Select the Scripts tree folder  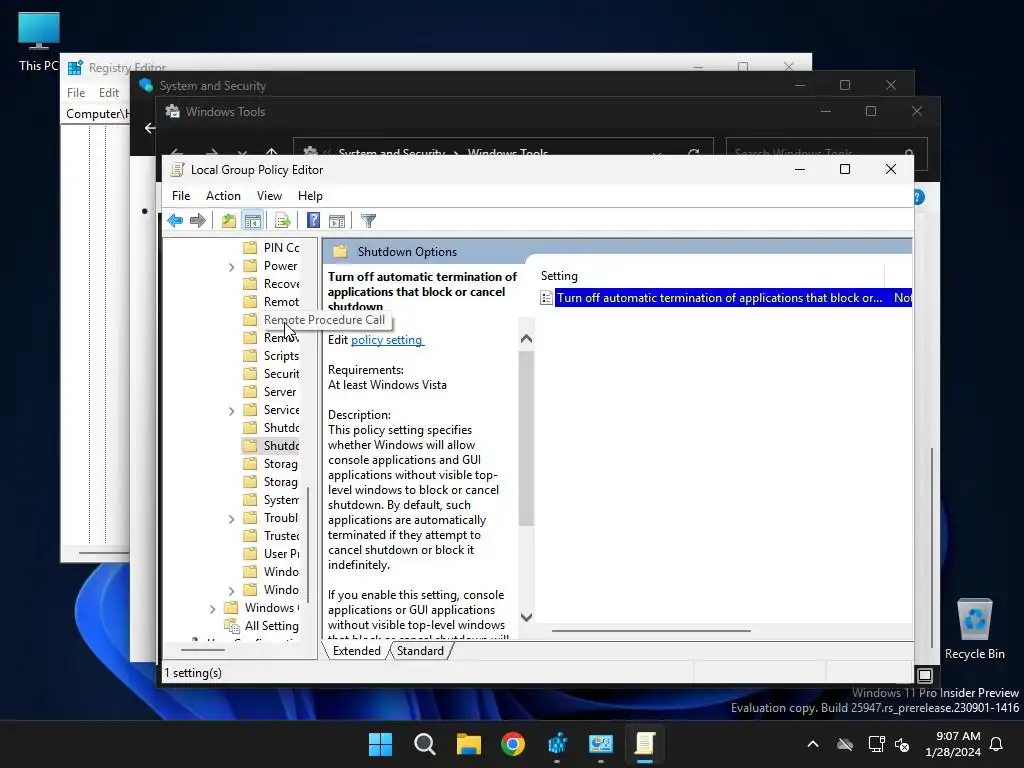tap(271, 355)
